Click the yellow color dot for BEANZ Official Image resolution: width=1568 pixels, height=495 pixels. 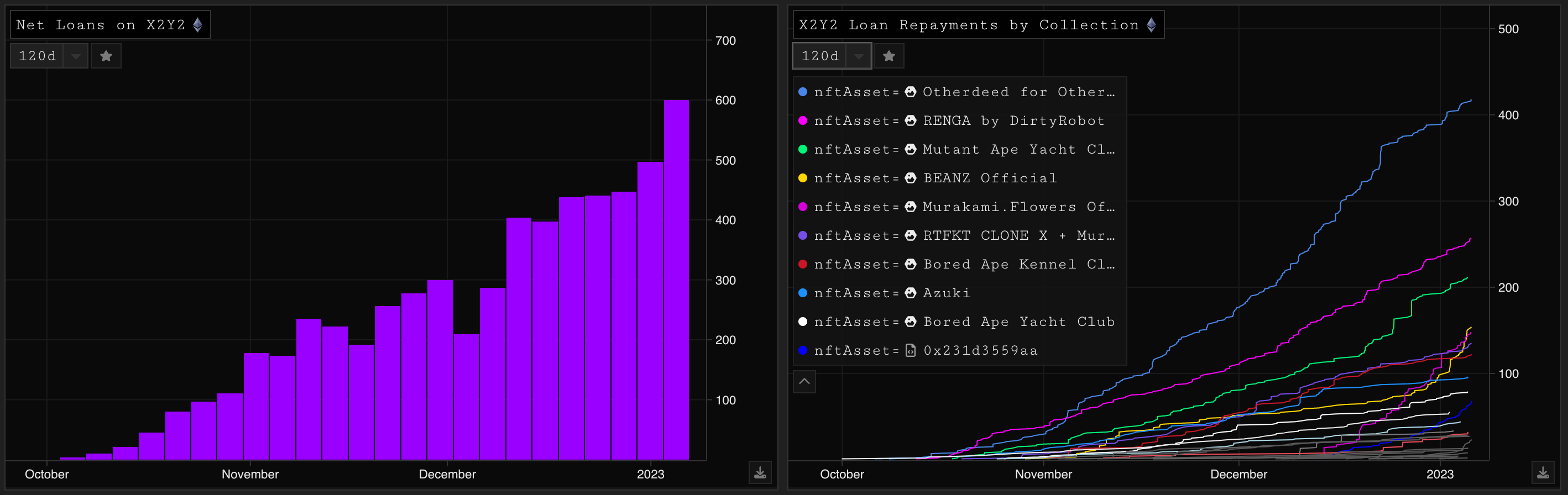(803, 178)
